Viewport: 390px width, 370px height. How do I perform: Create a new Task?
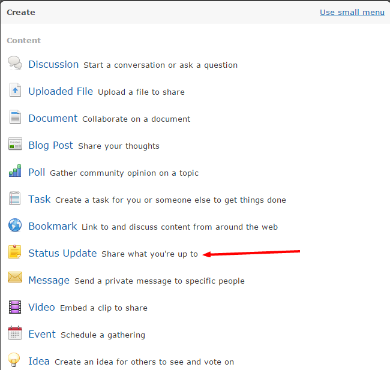pyautogui.click(x=39, y=199)
